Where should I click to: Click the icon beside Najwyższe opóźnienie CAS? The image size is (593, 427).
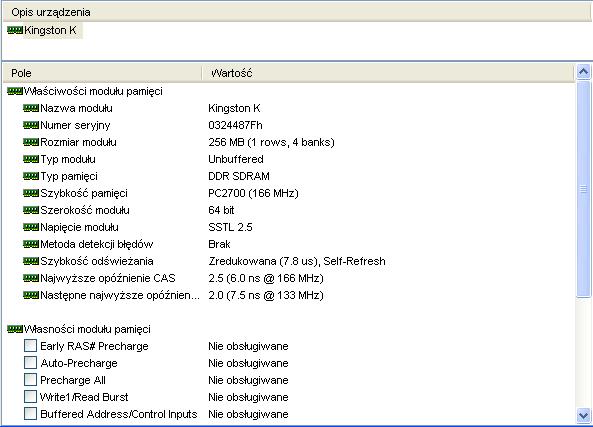click(31, 278)
